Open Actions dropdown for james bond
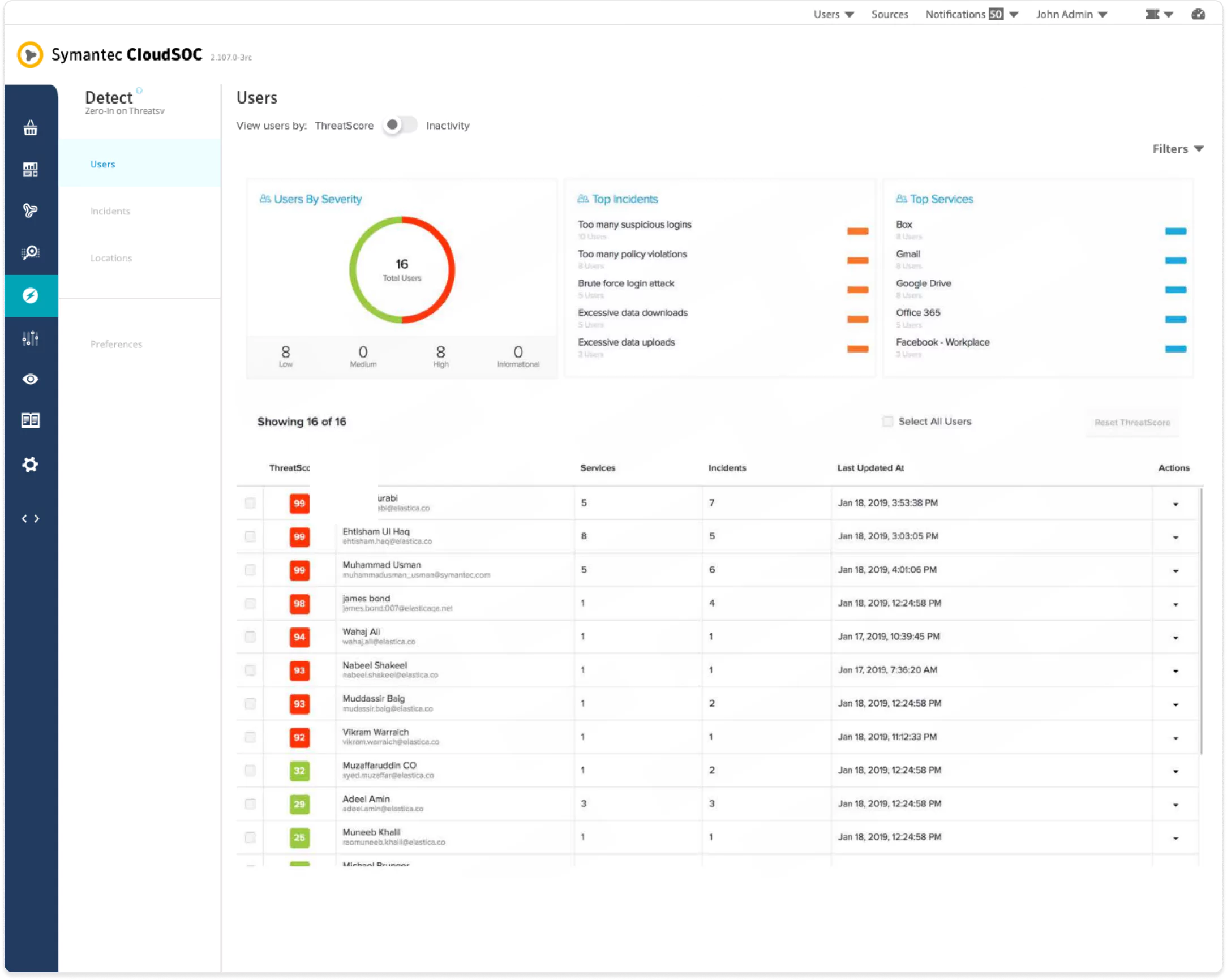The height and width of the screenshot is (980, 1227). [1175, 605]
